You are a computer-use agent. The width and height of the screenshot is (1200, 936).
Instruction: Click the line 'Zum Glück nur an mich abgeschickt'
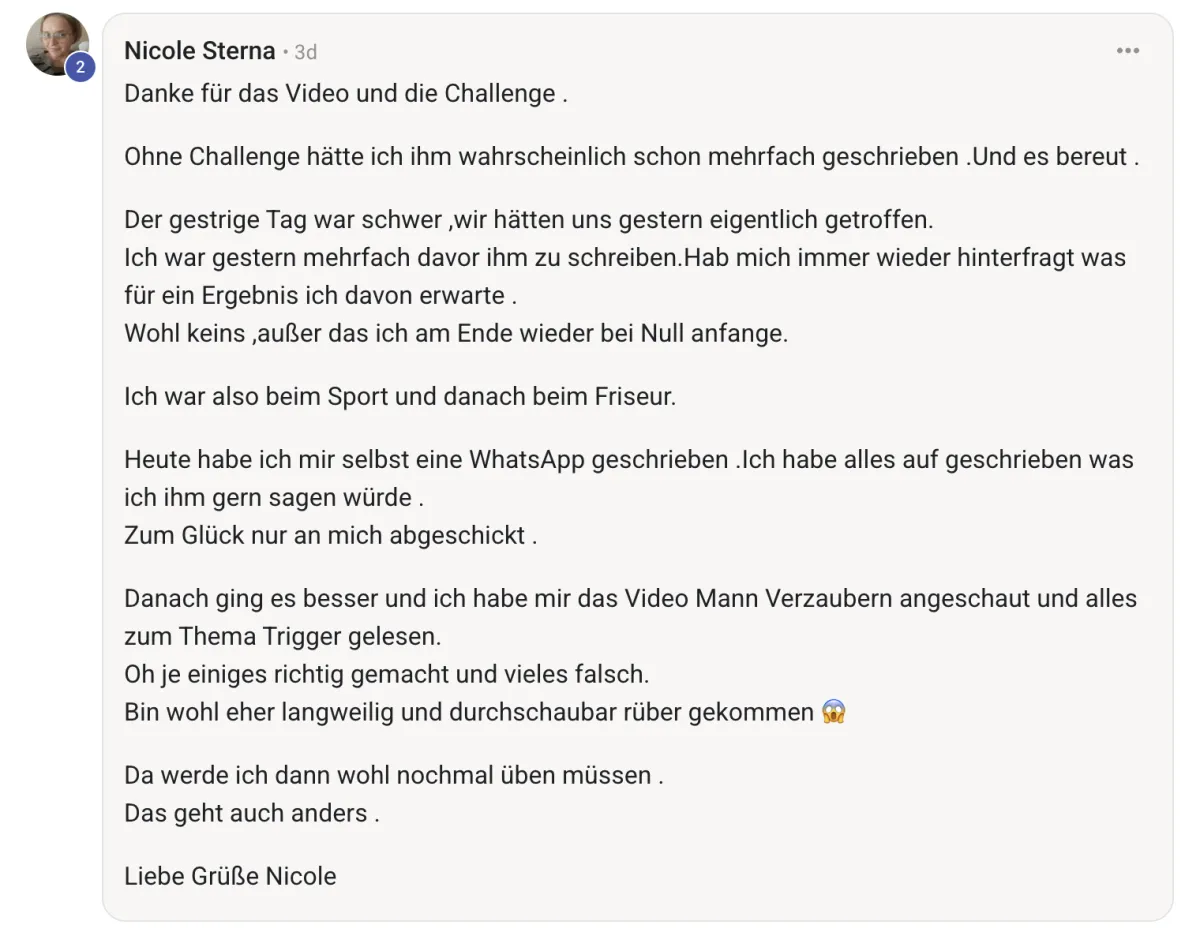click(x=331, y=535)
